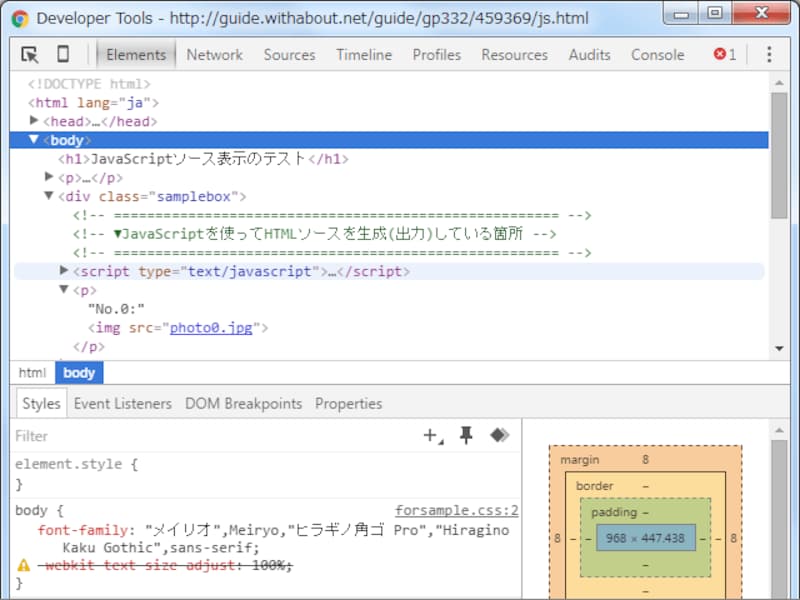
Task: Toggle device mode phone icon
Action: pyautogui.click(x=63, y=54)
